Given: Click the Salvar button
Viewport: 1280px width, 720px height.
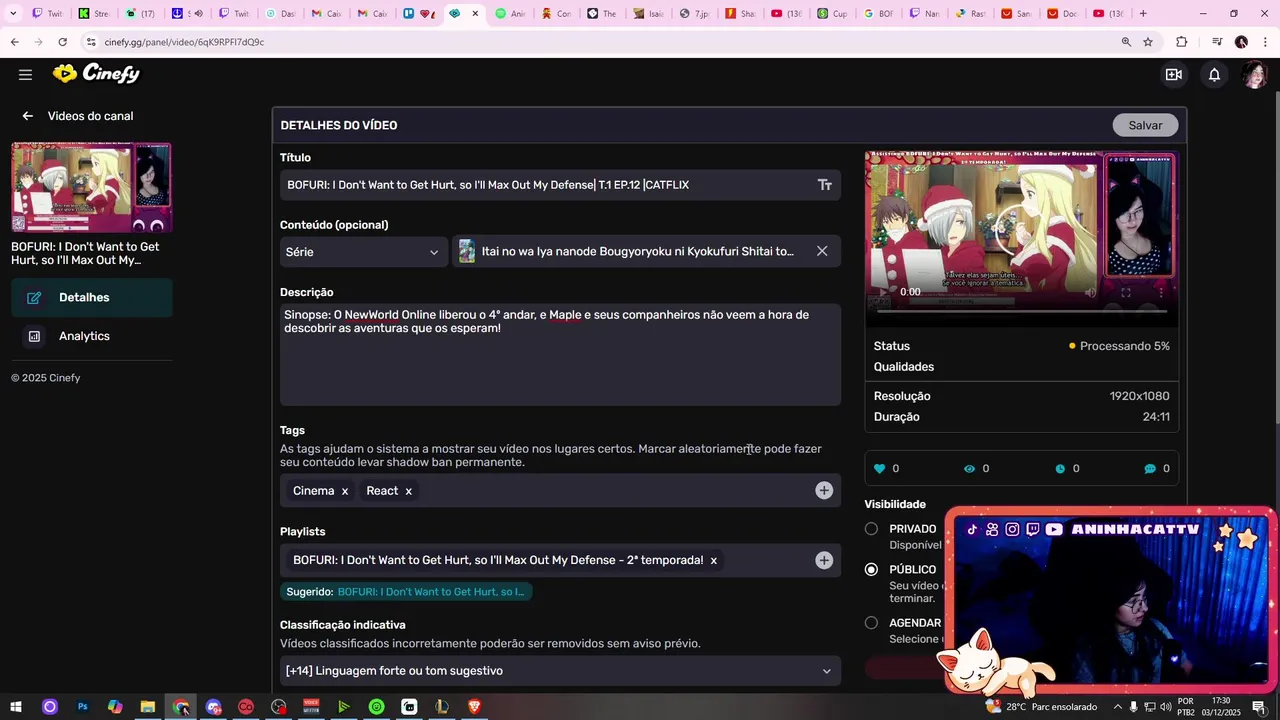Looking at the screenshot, I should point(1145,125).
